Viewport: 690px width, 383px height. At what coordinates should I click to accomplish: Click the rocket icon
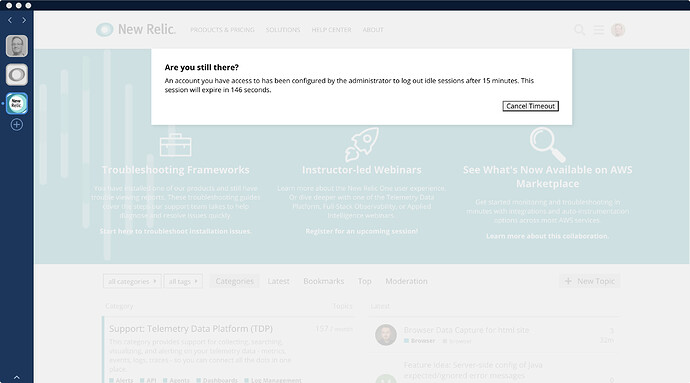[362, 144]
